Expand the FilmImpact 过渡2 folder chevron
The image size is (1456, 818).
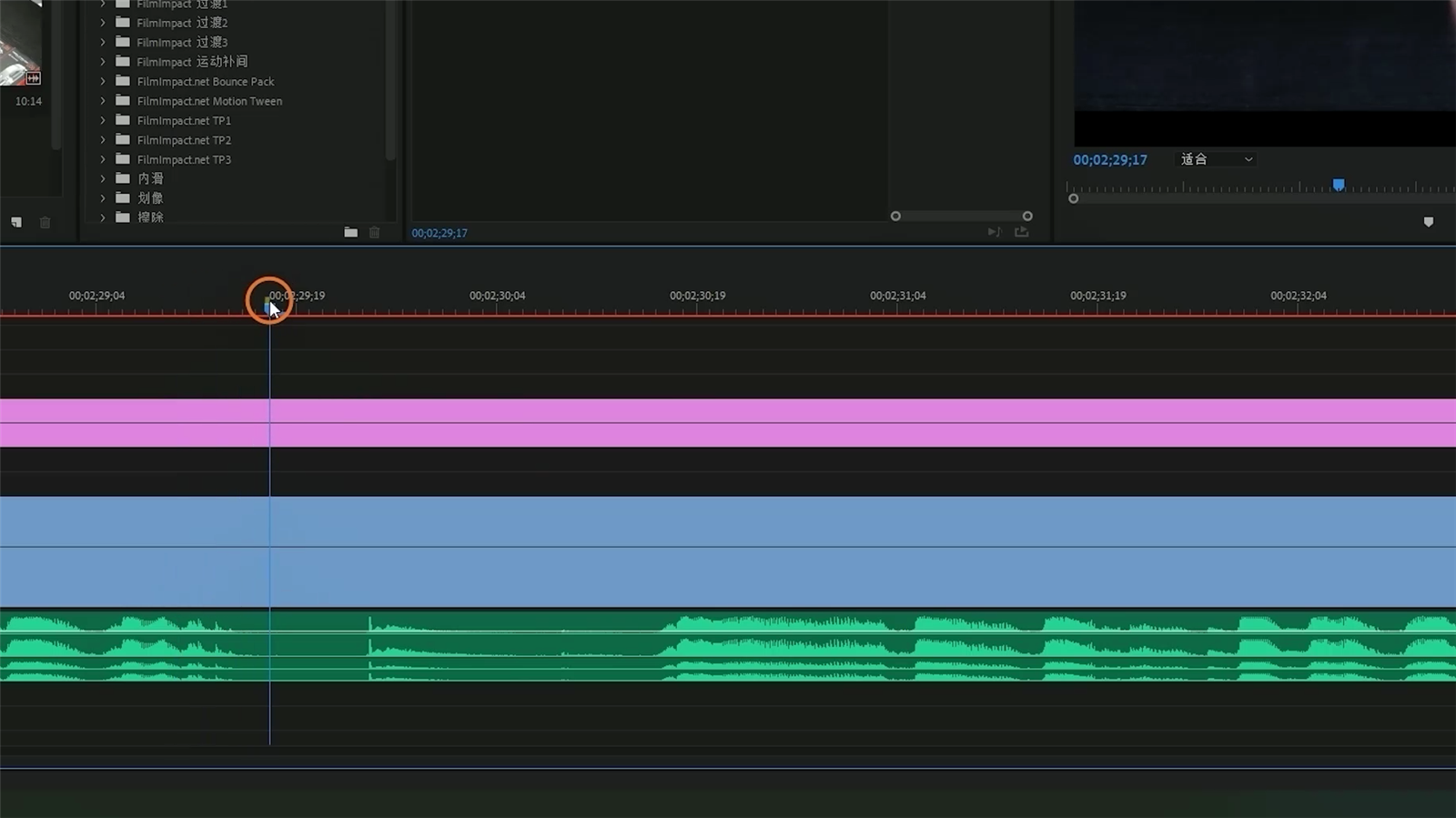click(x=103, y=23)
